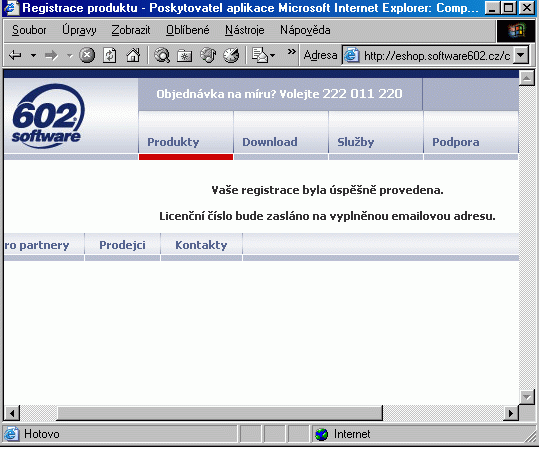
Task: Close the Internet Explorer window
Action: coord(527,8)
